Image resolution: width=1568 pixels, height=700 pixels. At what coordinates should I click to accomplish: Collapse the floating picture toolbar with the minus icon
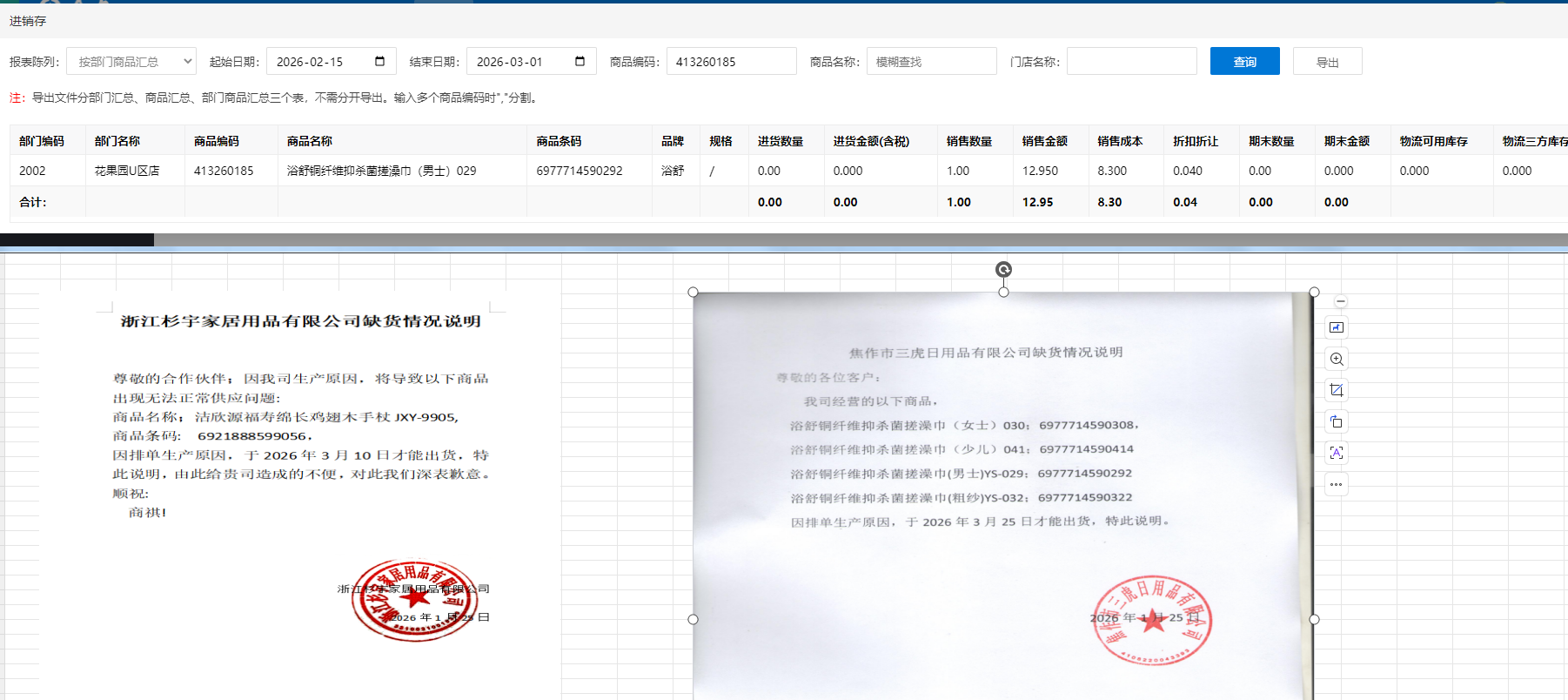tap(1340, 301)
